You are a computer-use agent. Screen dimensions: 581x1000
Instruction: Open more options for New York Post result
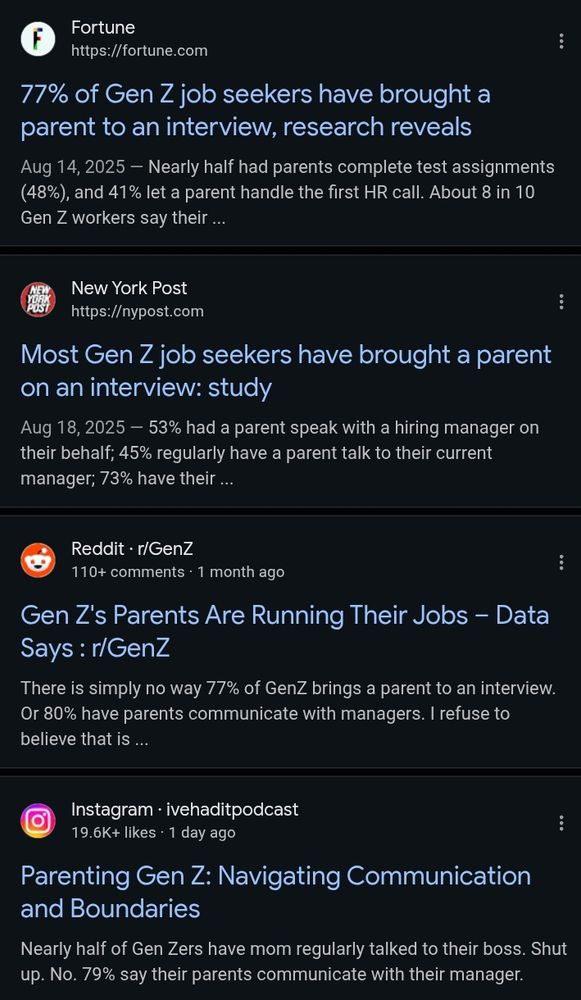point(561,302)
